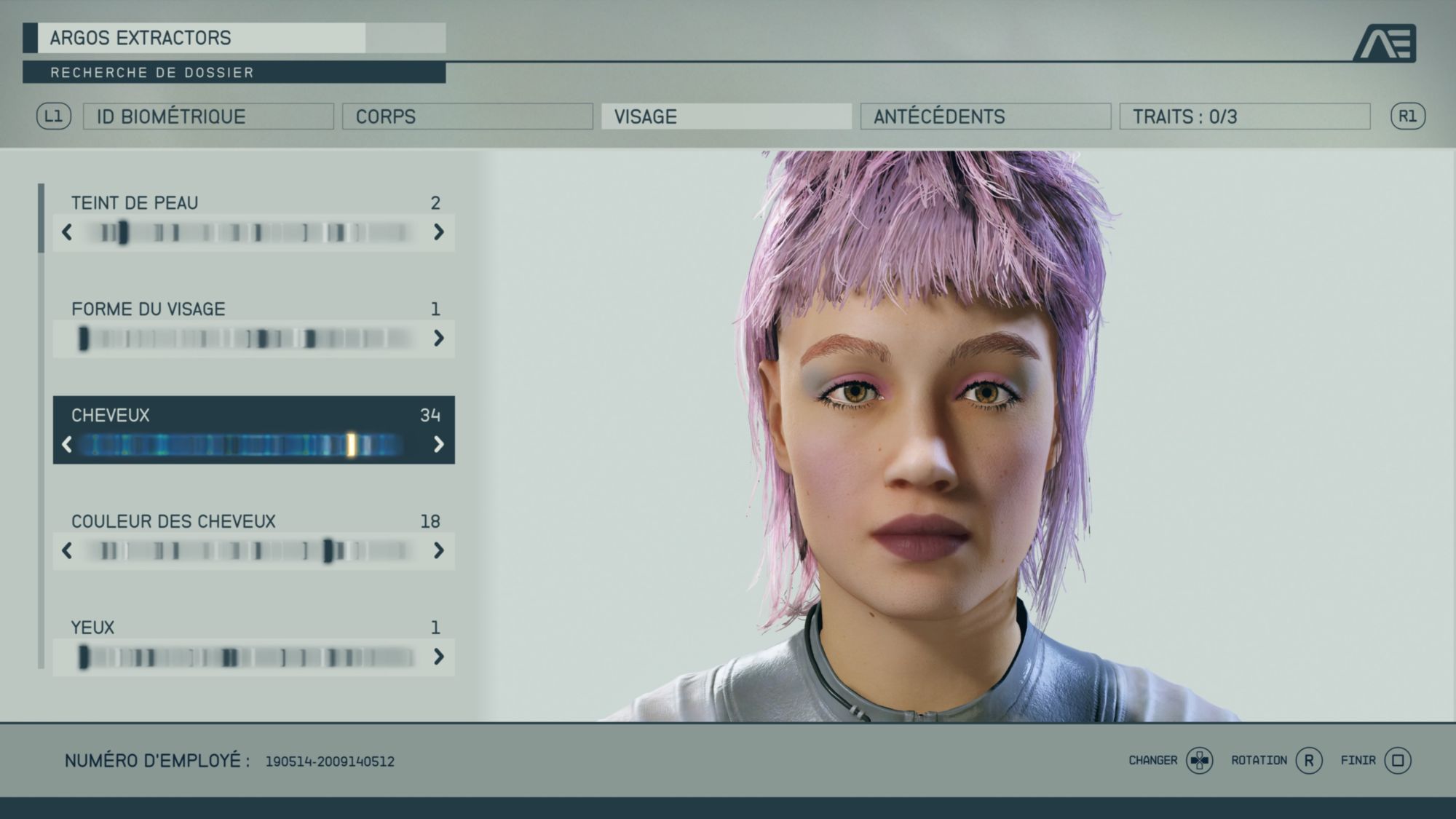Previous option for Teint de peau
This screenshot has height=819, width=1456.
tap(67, 232)
